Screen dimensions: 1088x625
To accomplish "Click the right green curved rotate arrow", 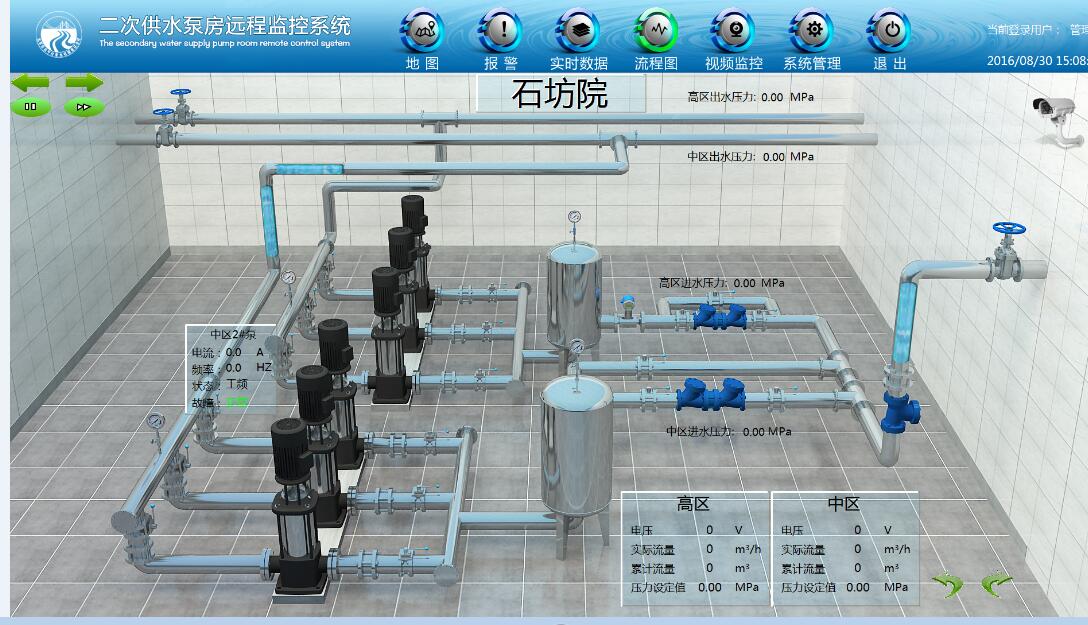I will [996, 583].
